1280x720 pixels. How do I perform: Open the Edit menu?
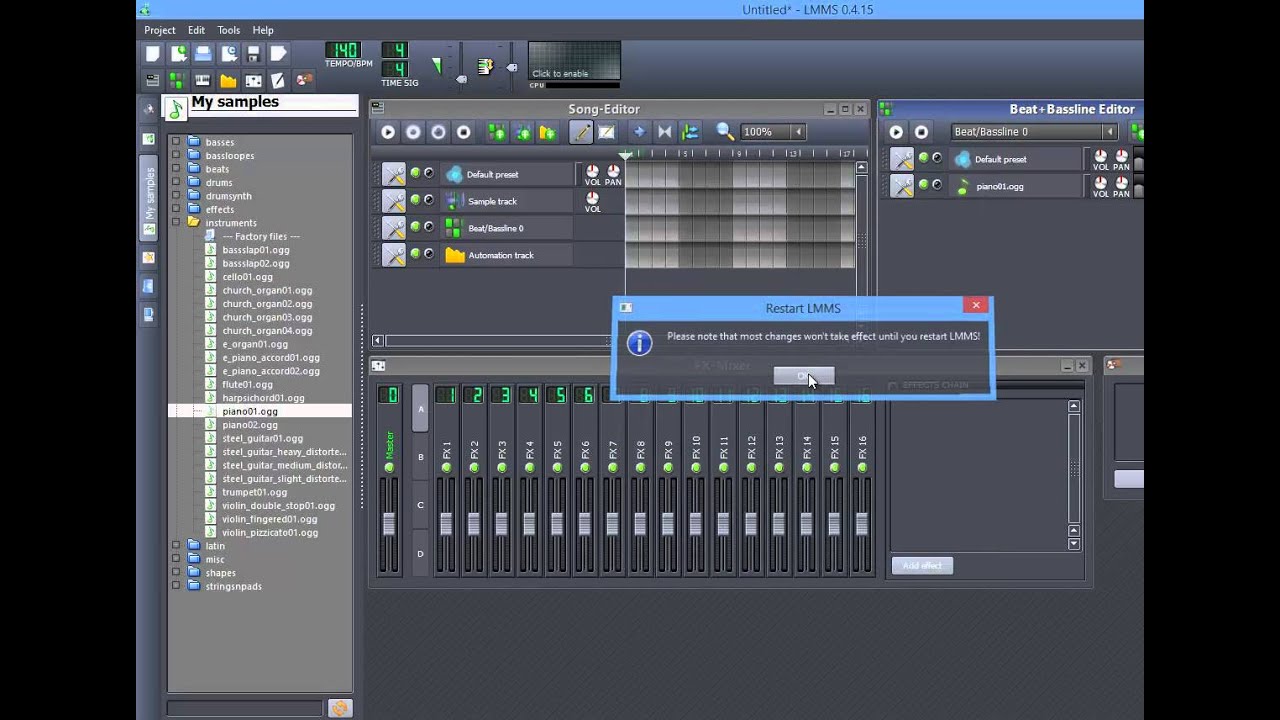tap(196, 30)
